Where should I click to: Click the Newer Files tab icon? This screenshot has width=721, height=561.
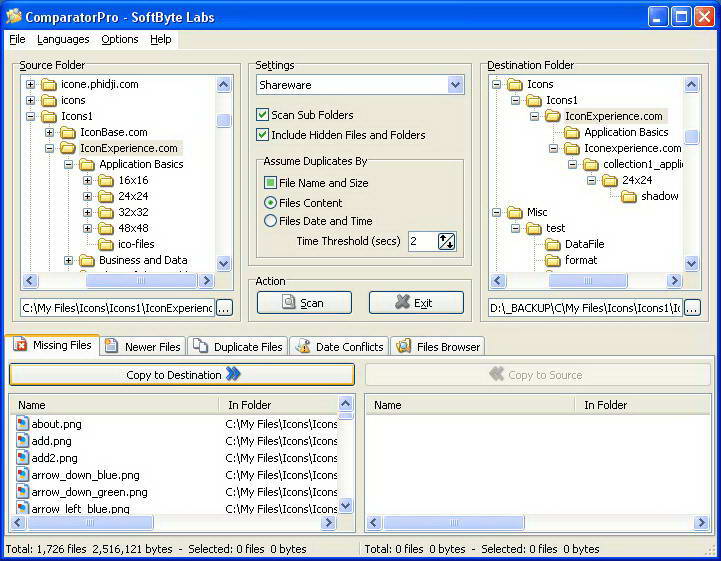tap(111, 346)
